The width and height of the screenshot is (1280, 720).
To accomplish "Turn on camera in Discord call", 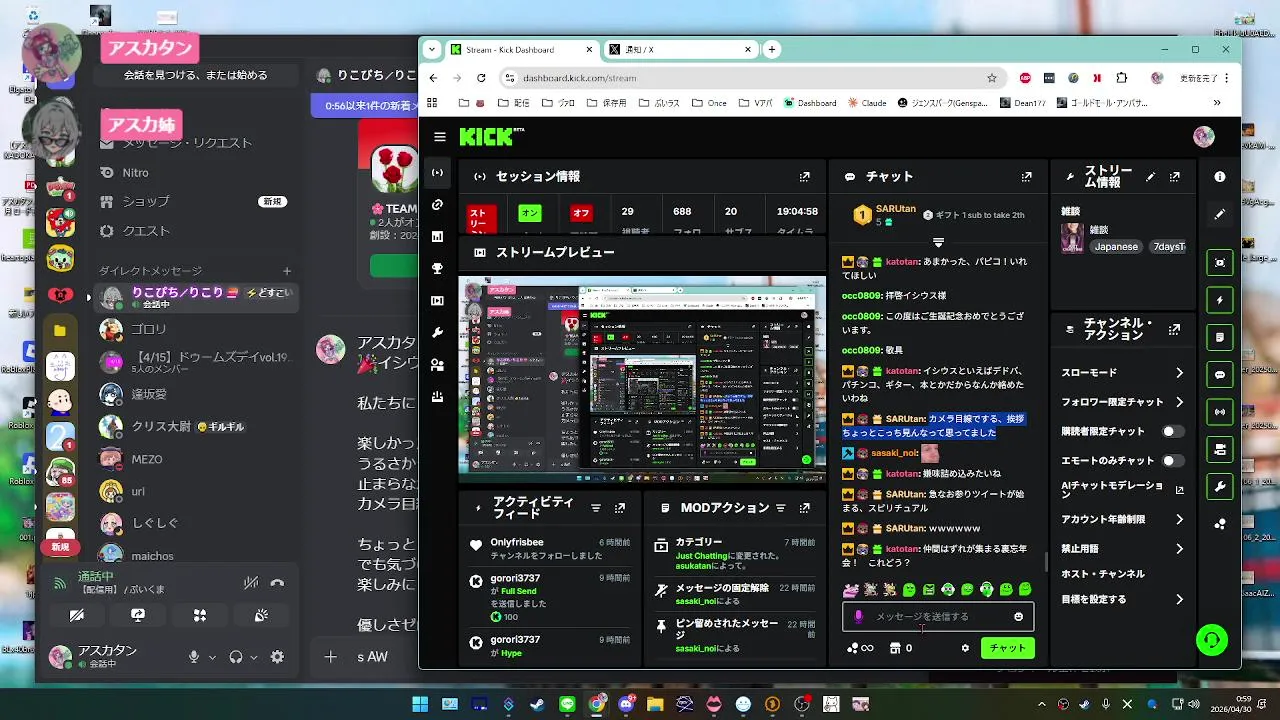I will click(77, 615).
